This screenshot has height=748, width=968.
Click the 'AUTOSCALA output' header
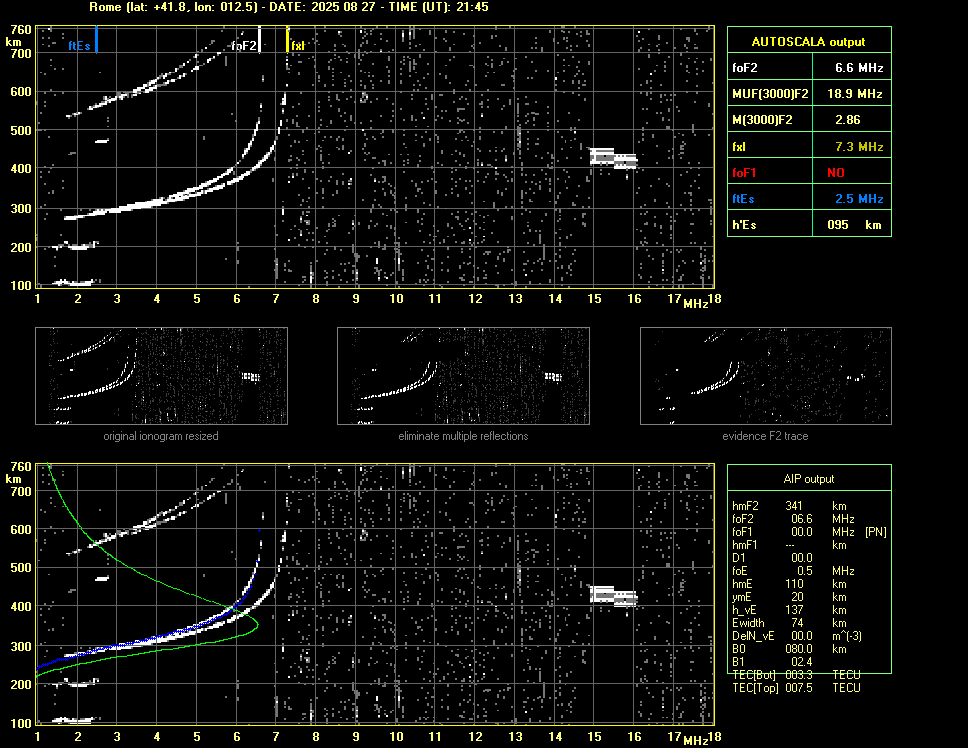coord(808,42)
